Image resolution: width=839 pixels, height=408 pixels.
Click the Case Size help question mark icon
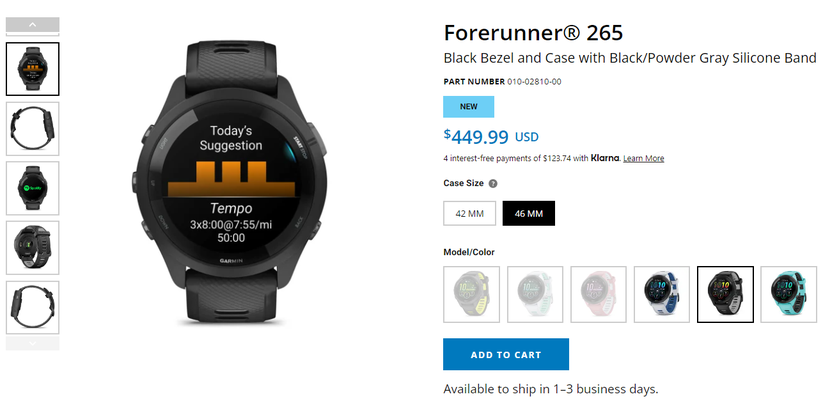493,183
